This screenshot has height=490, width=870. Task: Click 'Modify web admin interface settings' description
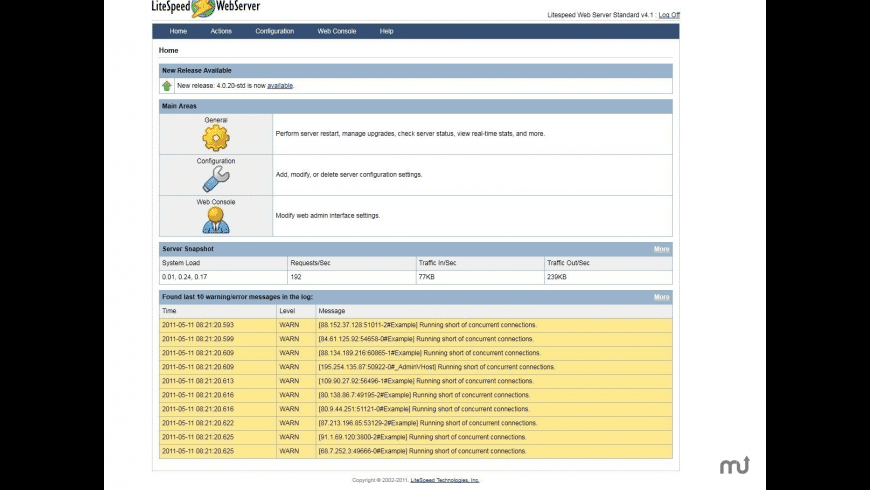[x=327, y=216]
